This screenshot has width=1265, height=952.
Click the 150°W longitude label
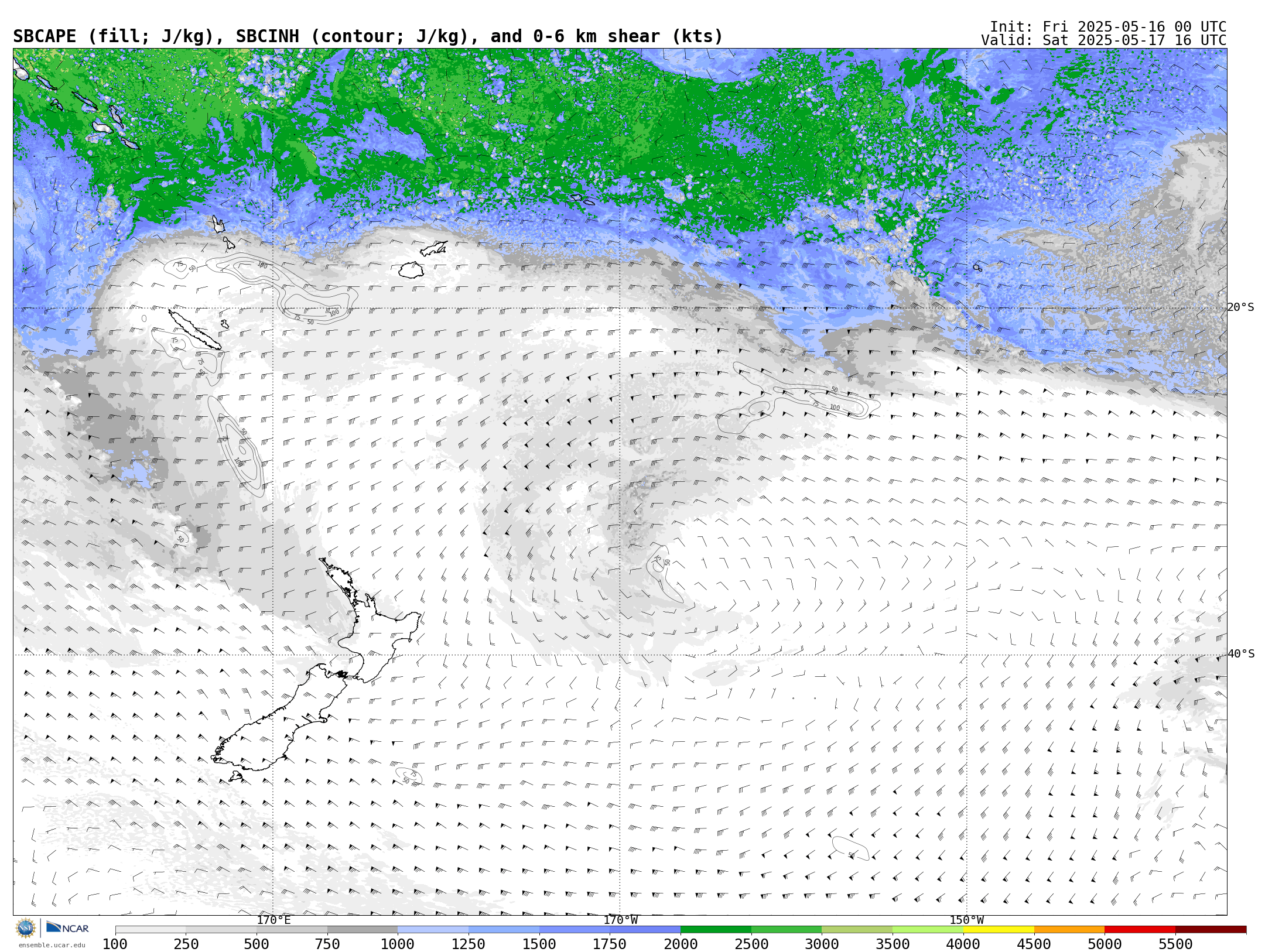tap(967, 920)
